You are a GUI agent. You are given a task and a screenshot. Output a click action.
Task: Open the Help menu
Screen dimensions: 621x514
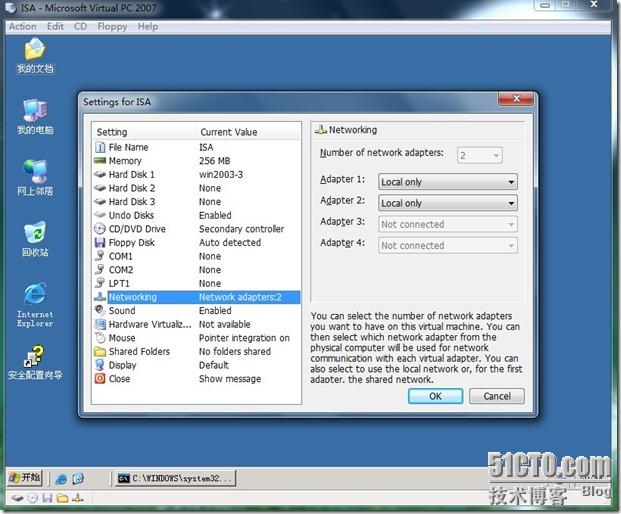click(x=148, y=27)
